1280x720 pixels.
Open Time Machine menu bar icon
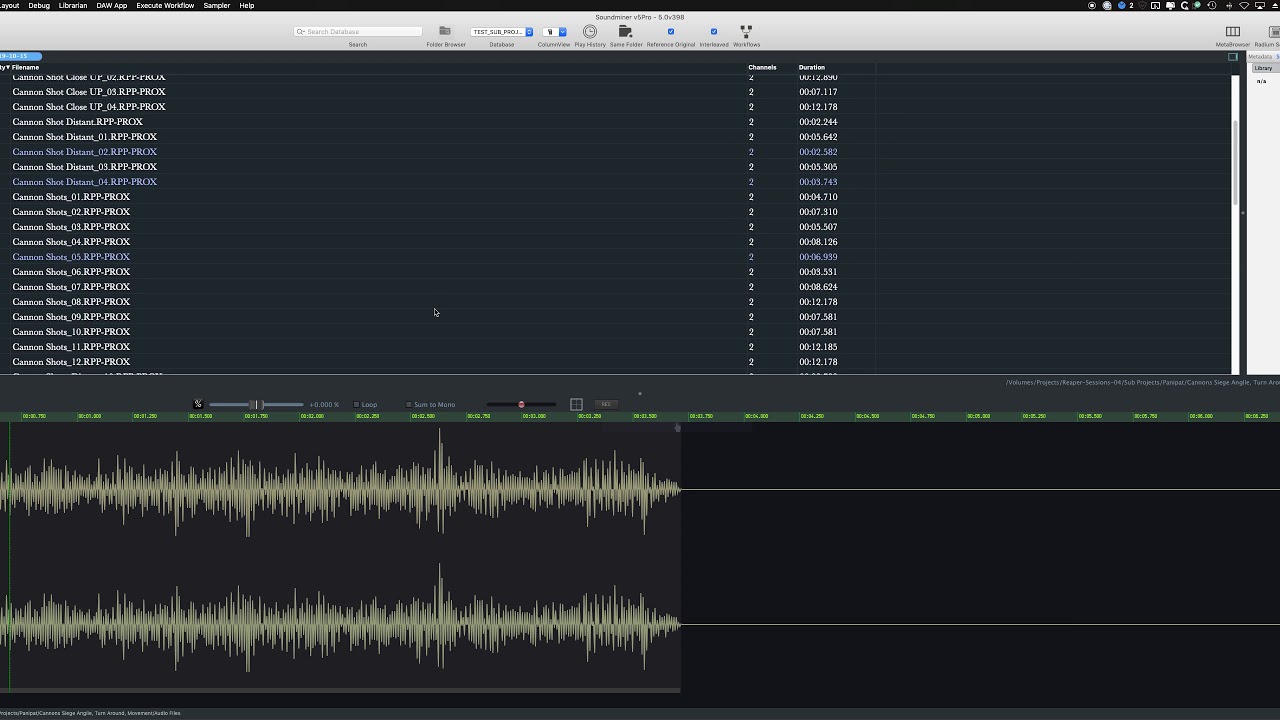pos(1212,5)
